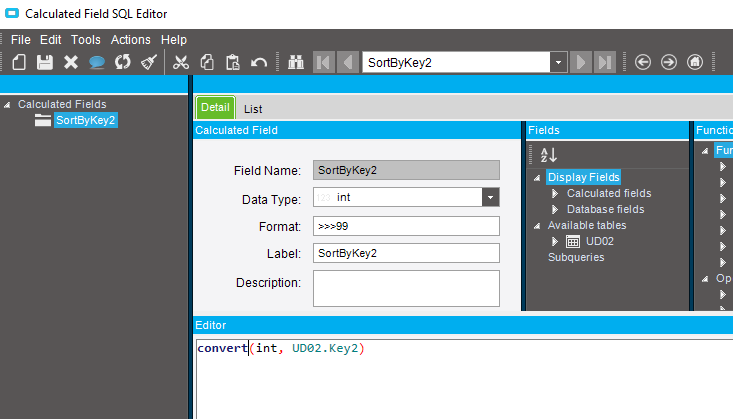Click the Available tables label
The height and width of the screenshot is (419, 733).
click(587, 225)
